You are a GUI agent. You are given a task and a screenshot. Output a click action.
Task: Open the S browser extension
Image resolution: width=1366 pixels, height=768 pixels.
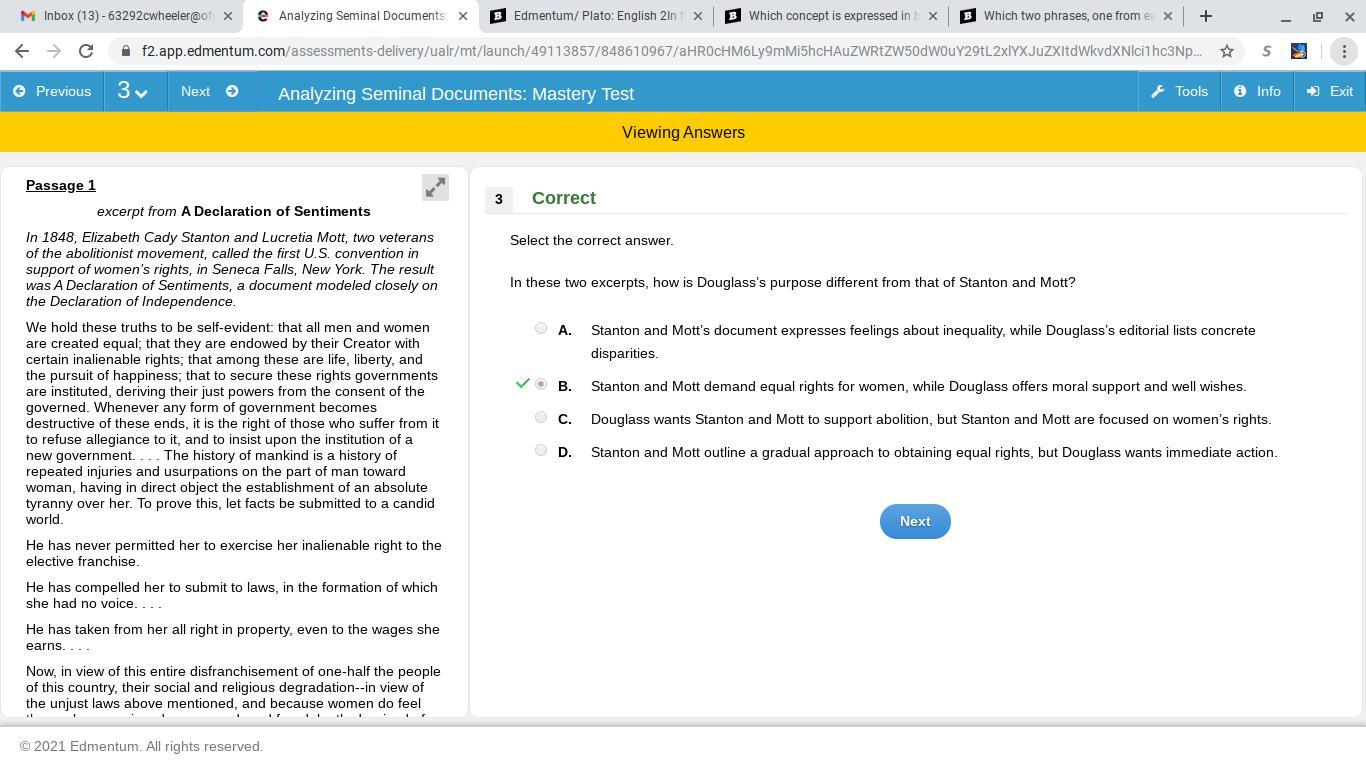1267,51
